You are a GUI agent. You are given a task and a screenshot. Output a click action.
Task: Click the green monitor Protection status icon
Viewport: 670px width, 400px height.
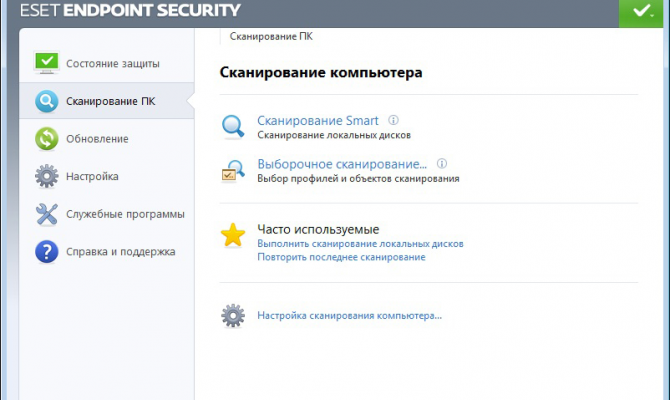coord(47,63)
